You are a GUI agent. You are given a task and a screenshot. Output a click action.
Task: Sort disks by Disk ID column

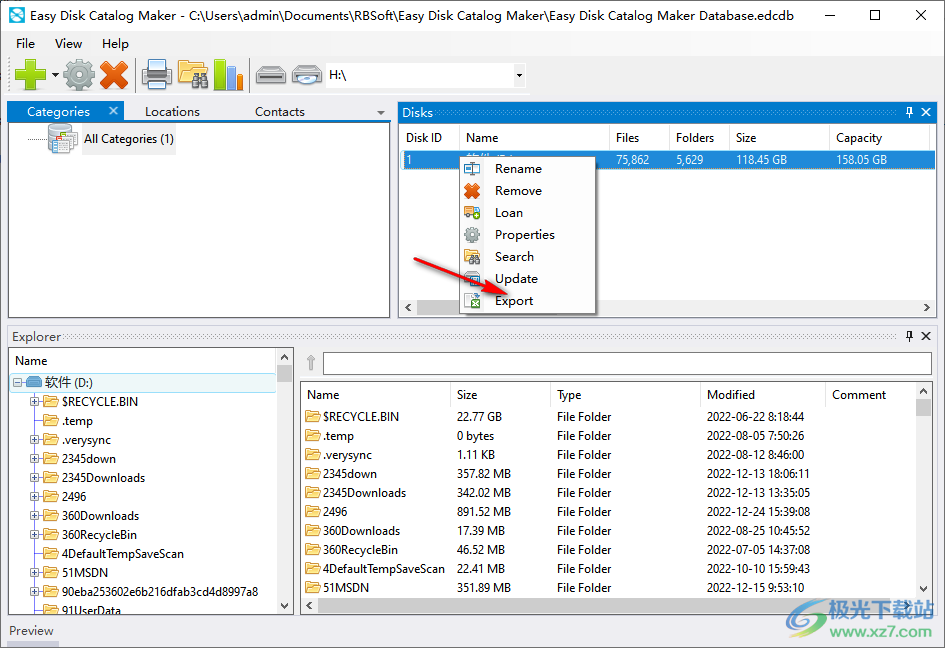(424, 137)
